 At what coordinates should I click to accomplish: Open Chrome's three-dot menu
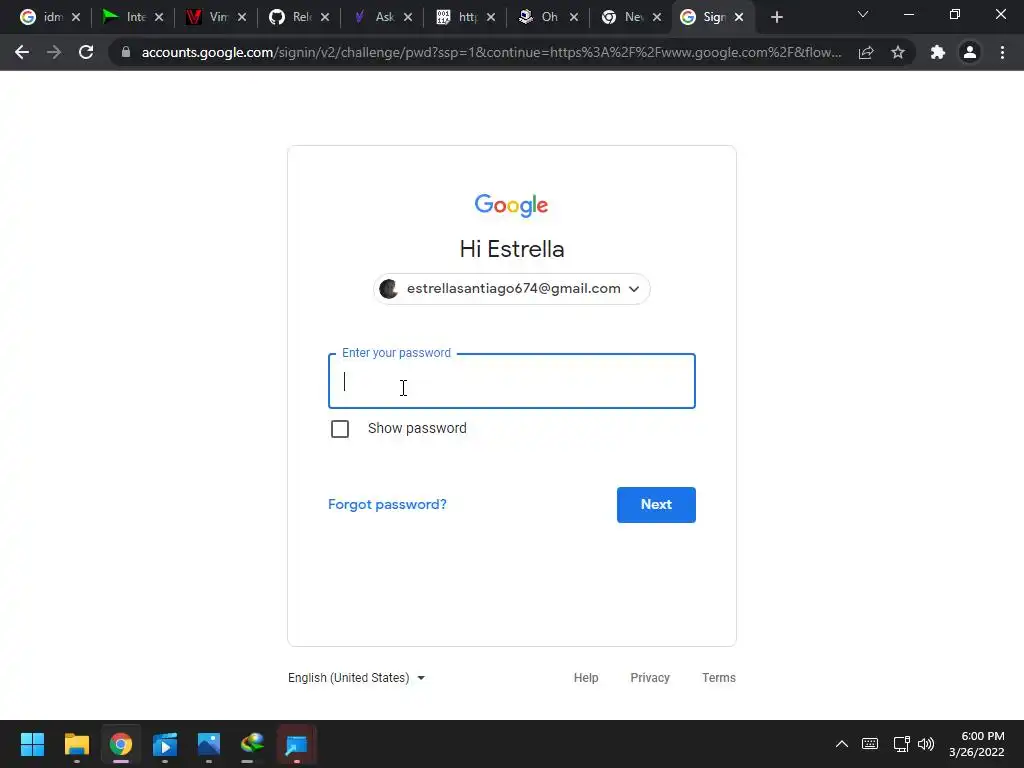pos(1002,52)
